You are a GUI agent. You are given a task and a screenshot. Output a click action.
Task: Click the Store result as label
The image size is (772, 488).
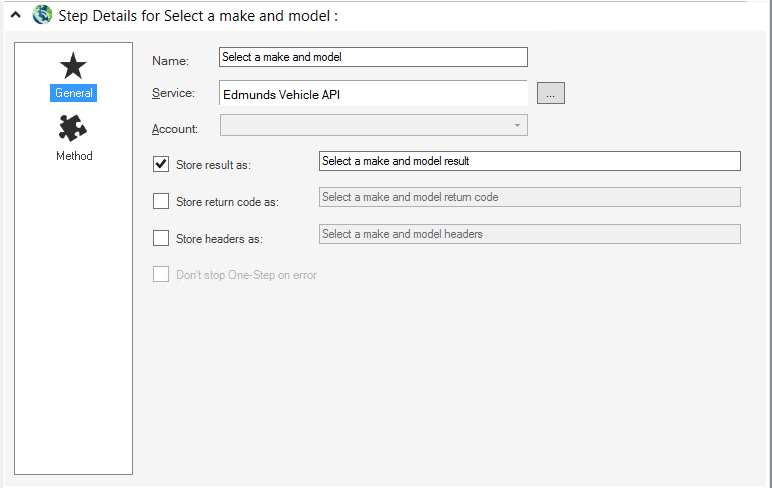tap(213, 165)
